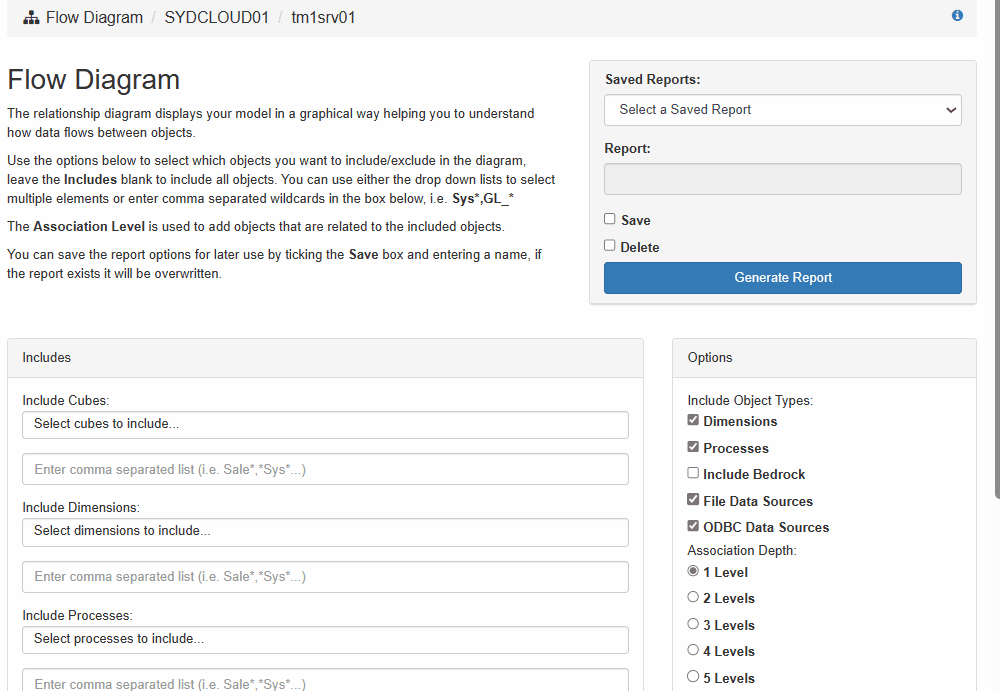Image resolution: width=1000 pixels, height=691 pixels.
Task: Click the cubes wildcard text box
Action: coord(325,469)
